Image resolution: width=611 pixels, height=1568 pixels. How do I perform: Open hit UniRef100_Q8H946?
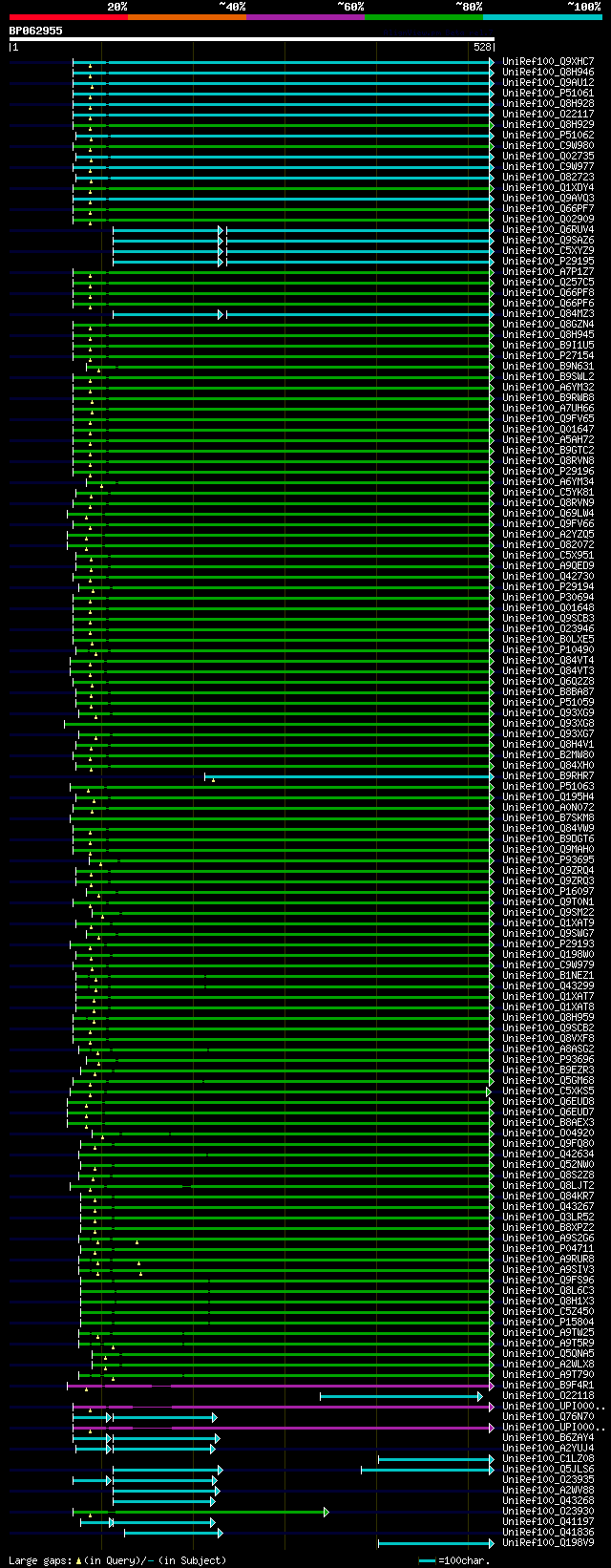[x=548, y=72]
